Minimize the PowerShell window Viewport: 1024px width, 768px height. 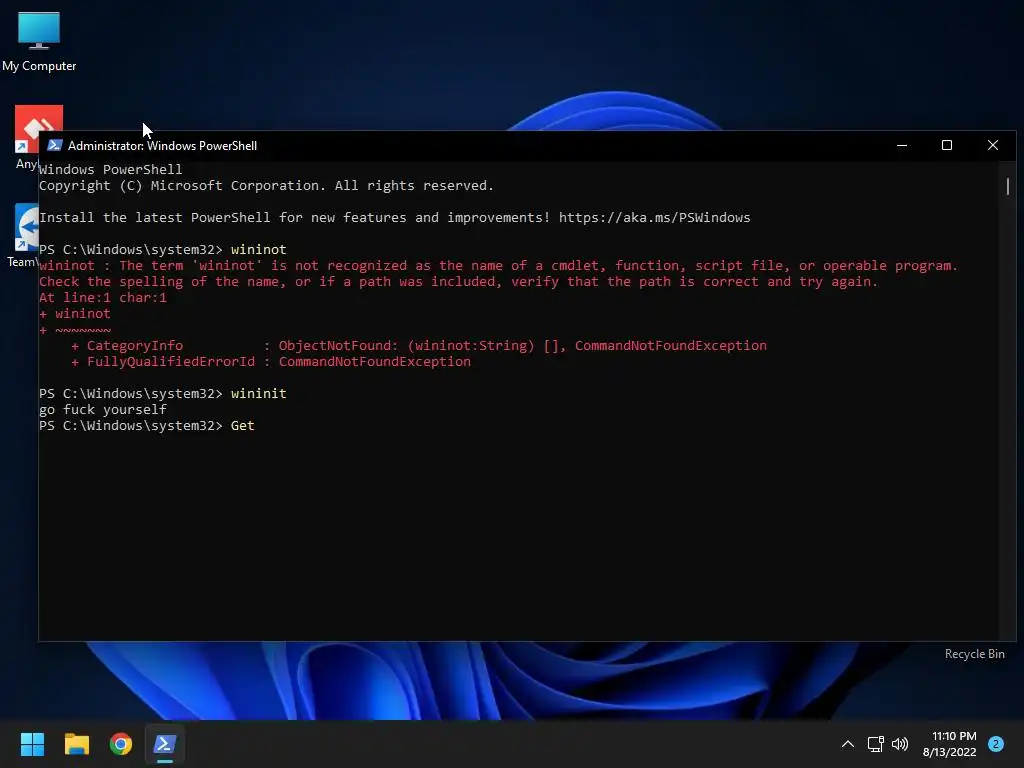coord(902,145)
